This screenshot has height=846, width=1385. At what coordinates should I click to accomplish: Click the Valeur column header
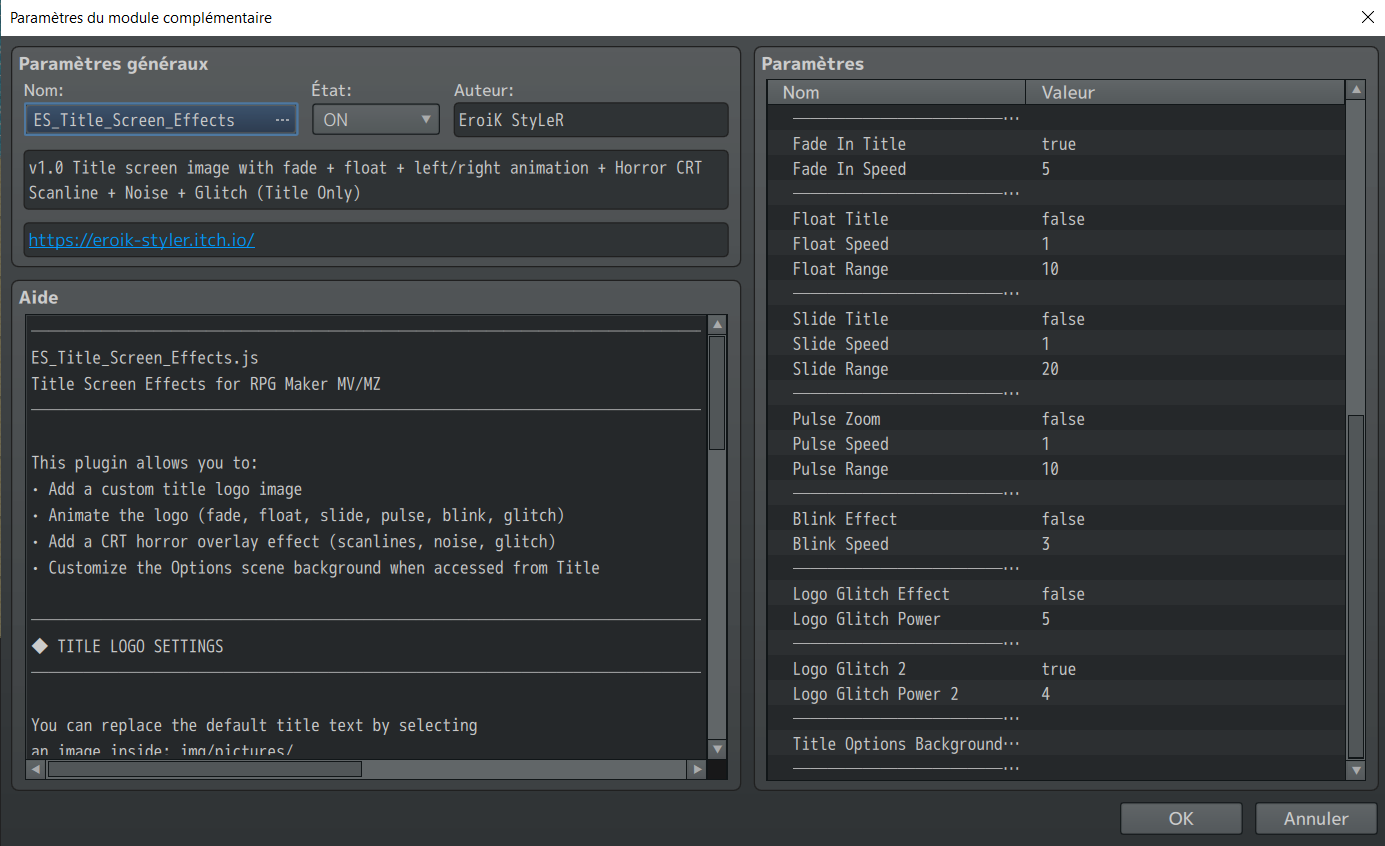click(x=1186, y=93)
